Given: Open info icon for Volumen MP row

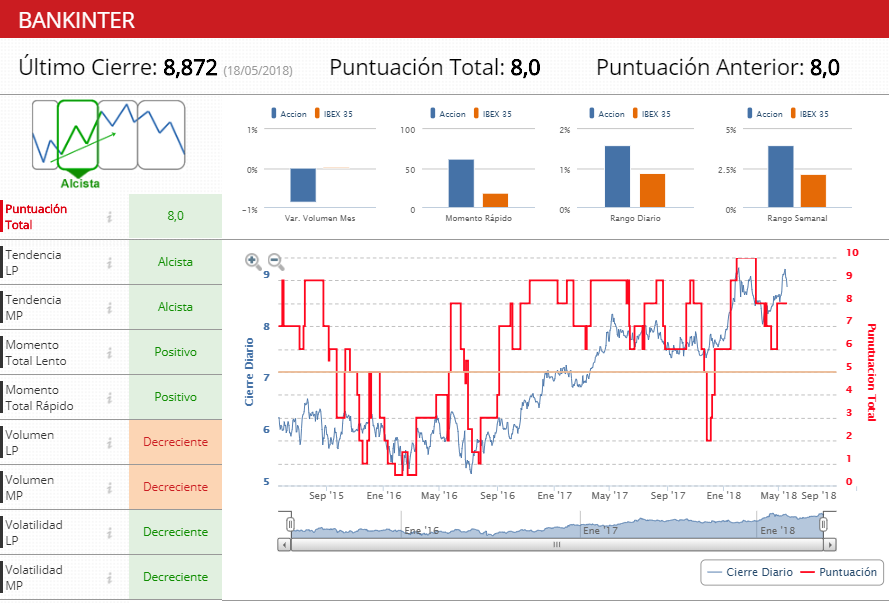Looking at the screenshot, I should click(x=109, y=487).
